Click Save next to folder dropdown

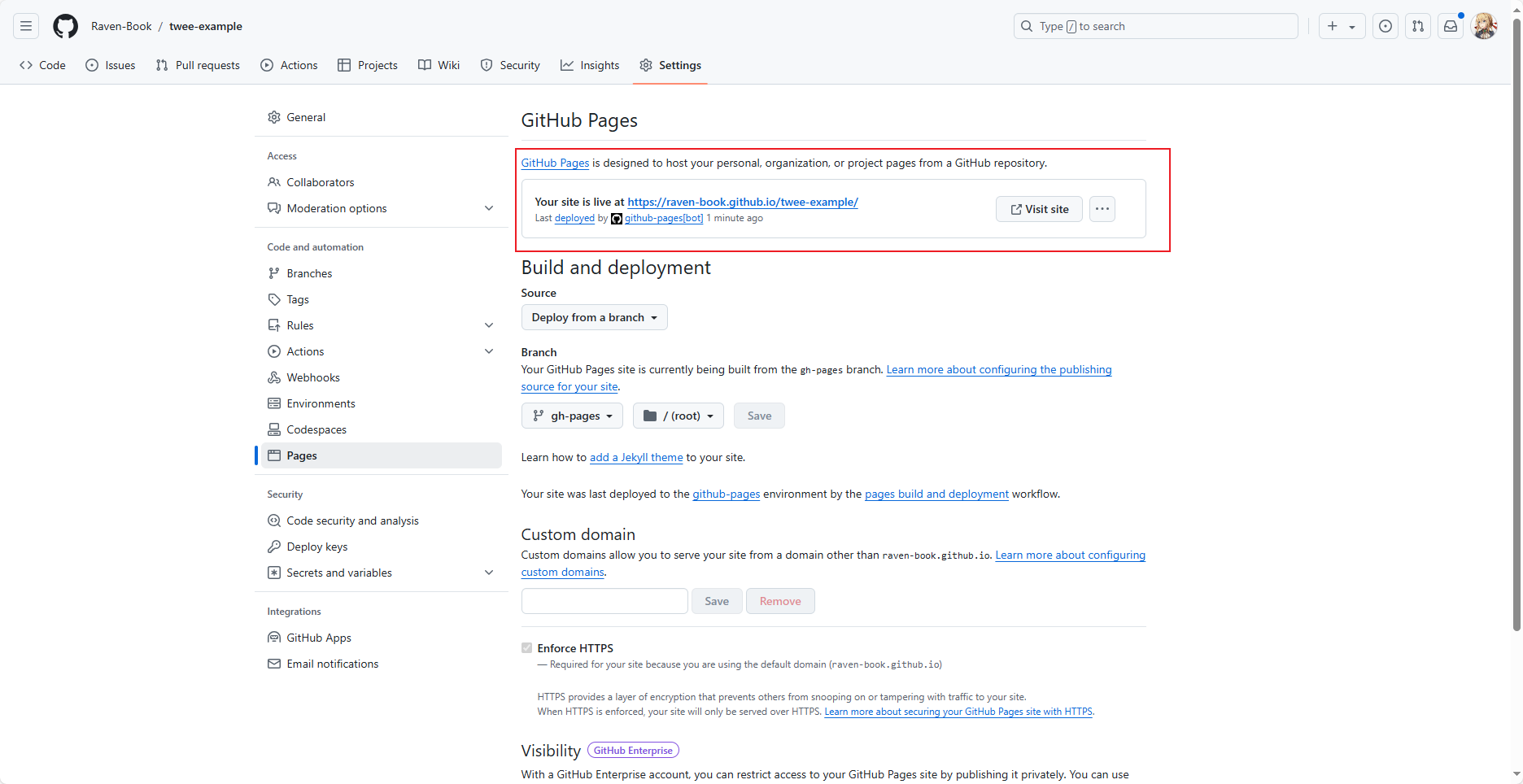(759, 416)
